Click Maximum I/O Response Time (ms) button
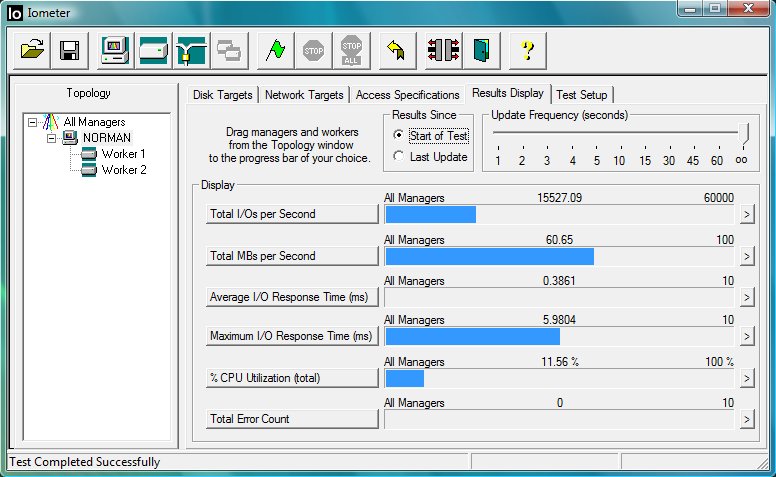The image size is (776, 477). pos(292,336)
